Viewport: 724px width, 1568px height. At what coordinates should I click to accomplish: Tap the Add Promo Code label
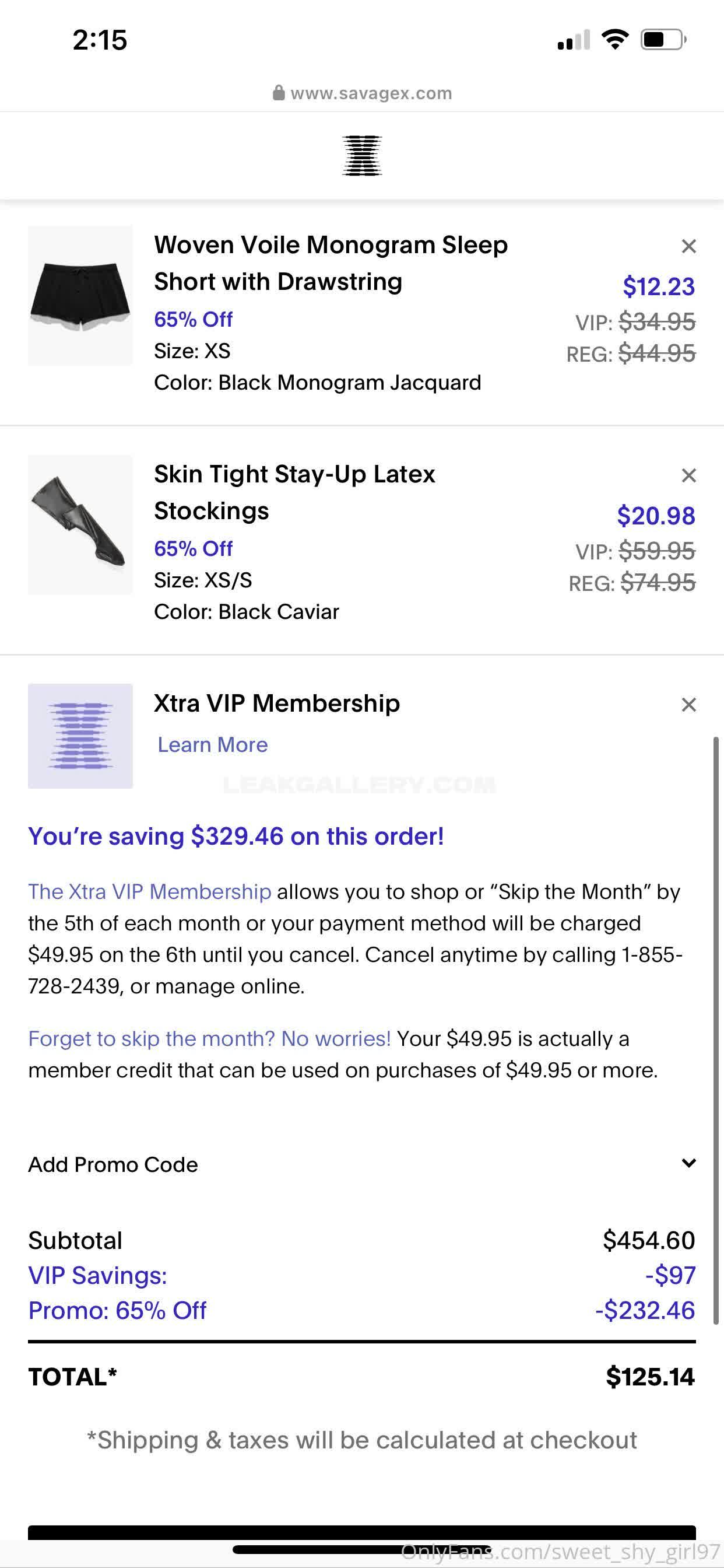point(113,1164)
